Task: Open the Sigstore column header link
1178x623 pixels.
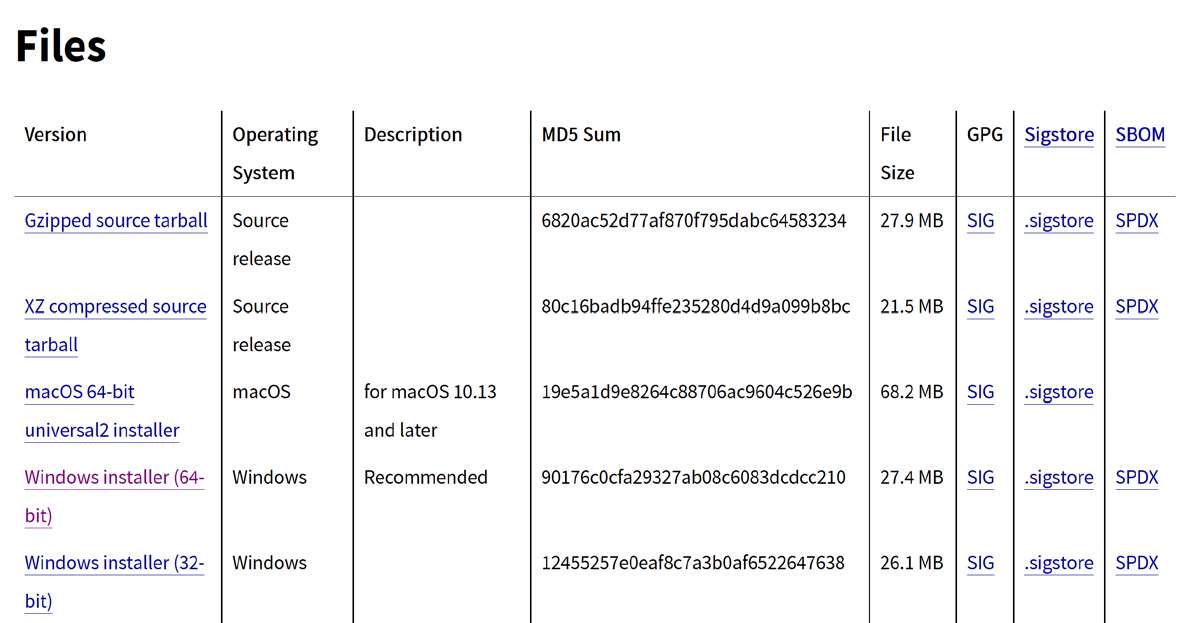Action: tap(1059, 135)
